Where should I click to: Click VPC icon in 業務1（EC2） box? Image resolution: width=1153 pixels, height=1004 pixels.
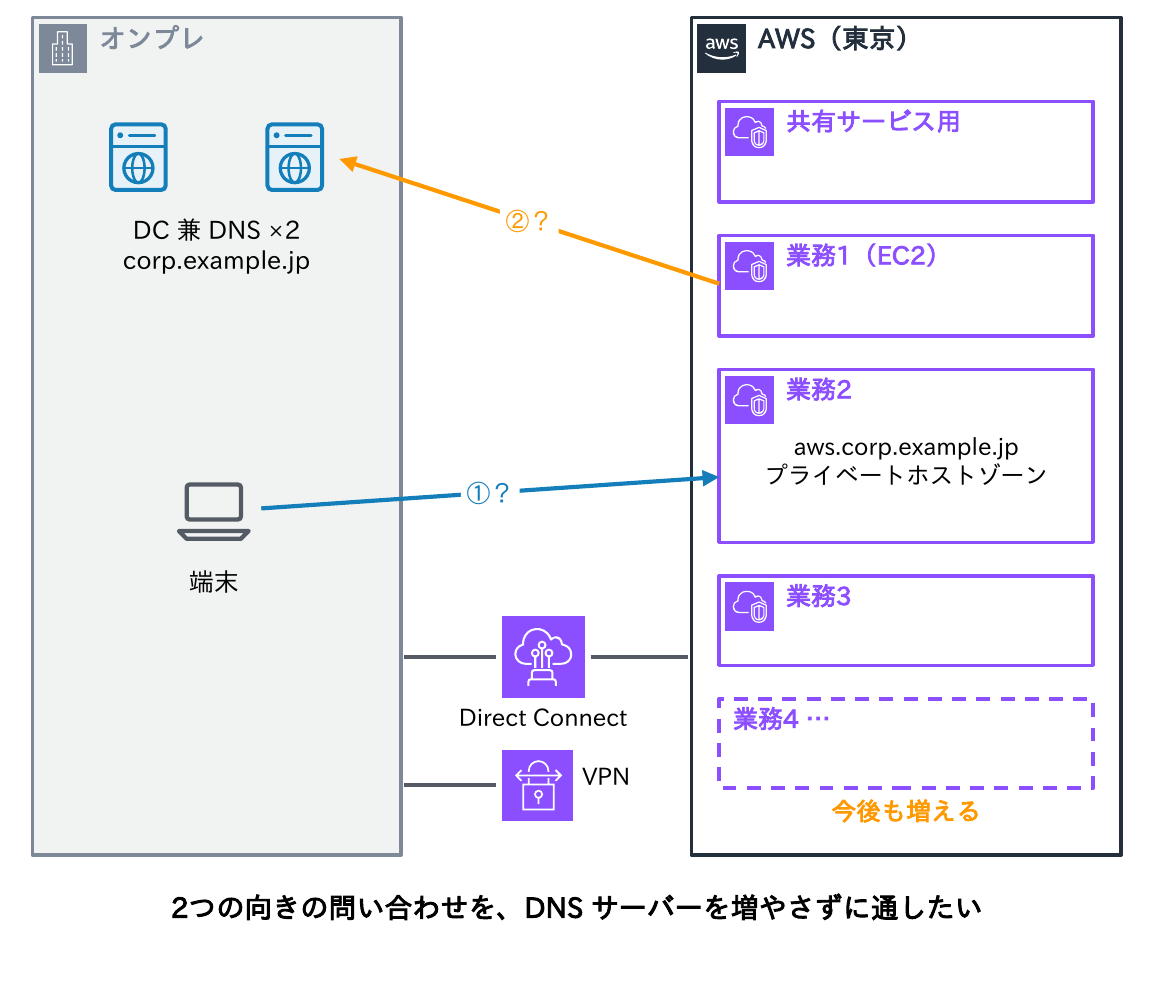pyautogui.click(x=749, y=266)
